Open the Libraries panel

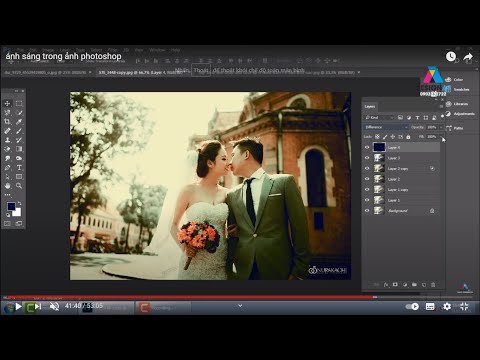click(x=457, y=104)
